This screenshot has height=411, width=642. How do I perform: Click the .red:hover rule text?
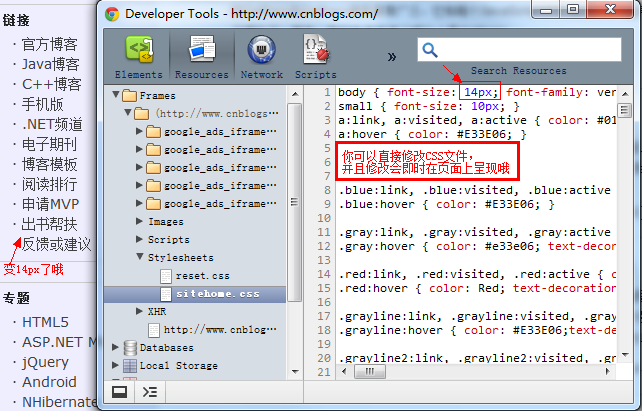coord(477,288)
